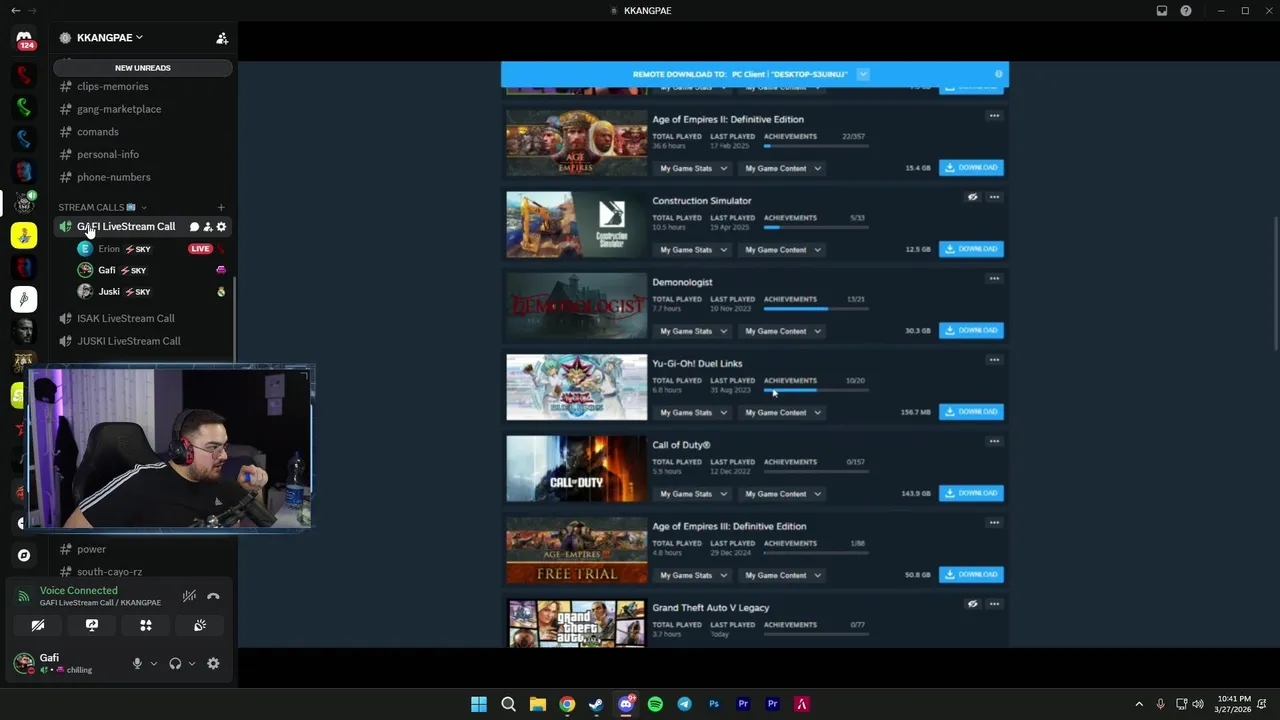Viewport: 1280px width, 720px height.
Task: Toggle visibility eye for Construction Simulator
Action: point(972,198)
